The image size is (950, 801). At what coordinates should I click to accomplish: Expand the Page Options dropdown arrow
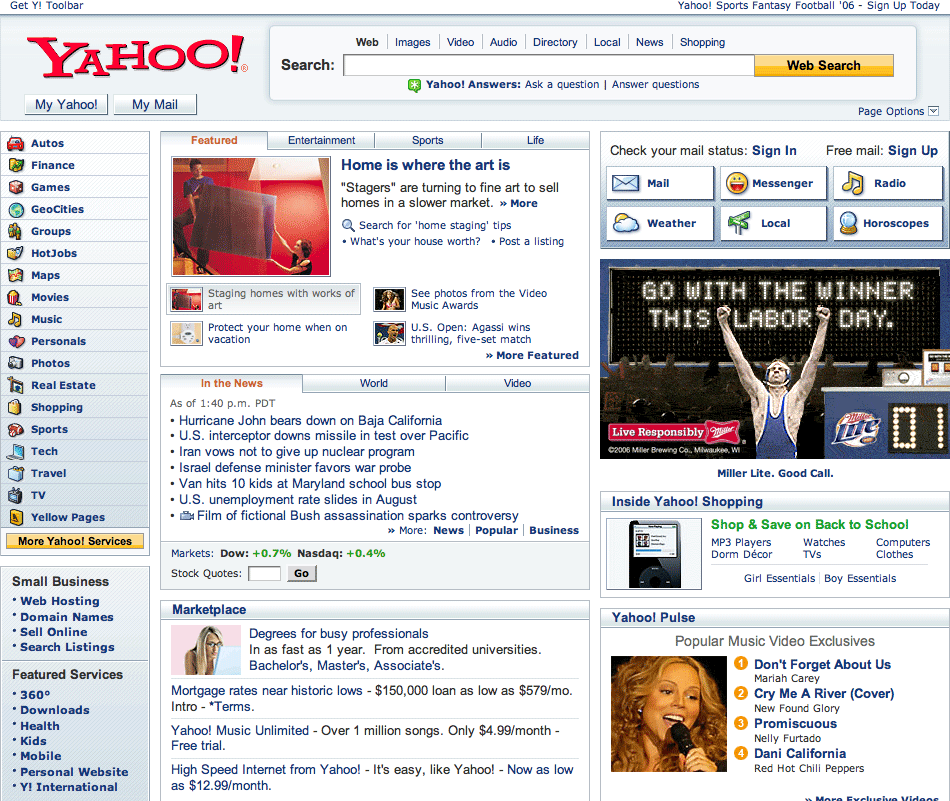pos(934,111)
